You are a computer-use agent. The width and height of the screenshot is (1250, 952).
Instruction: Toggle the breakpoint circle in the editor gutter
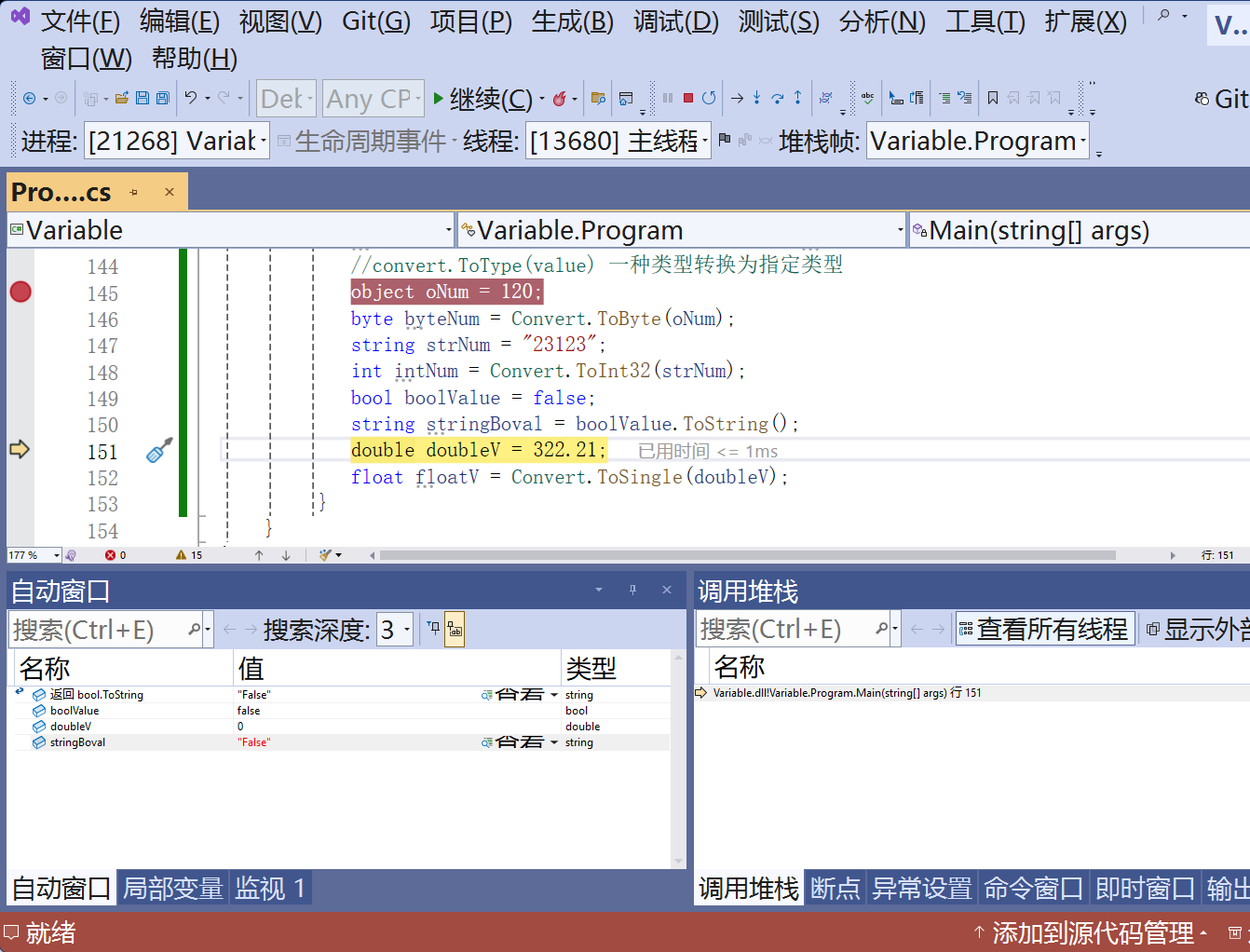coord(20,292)
